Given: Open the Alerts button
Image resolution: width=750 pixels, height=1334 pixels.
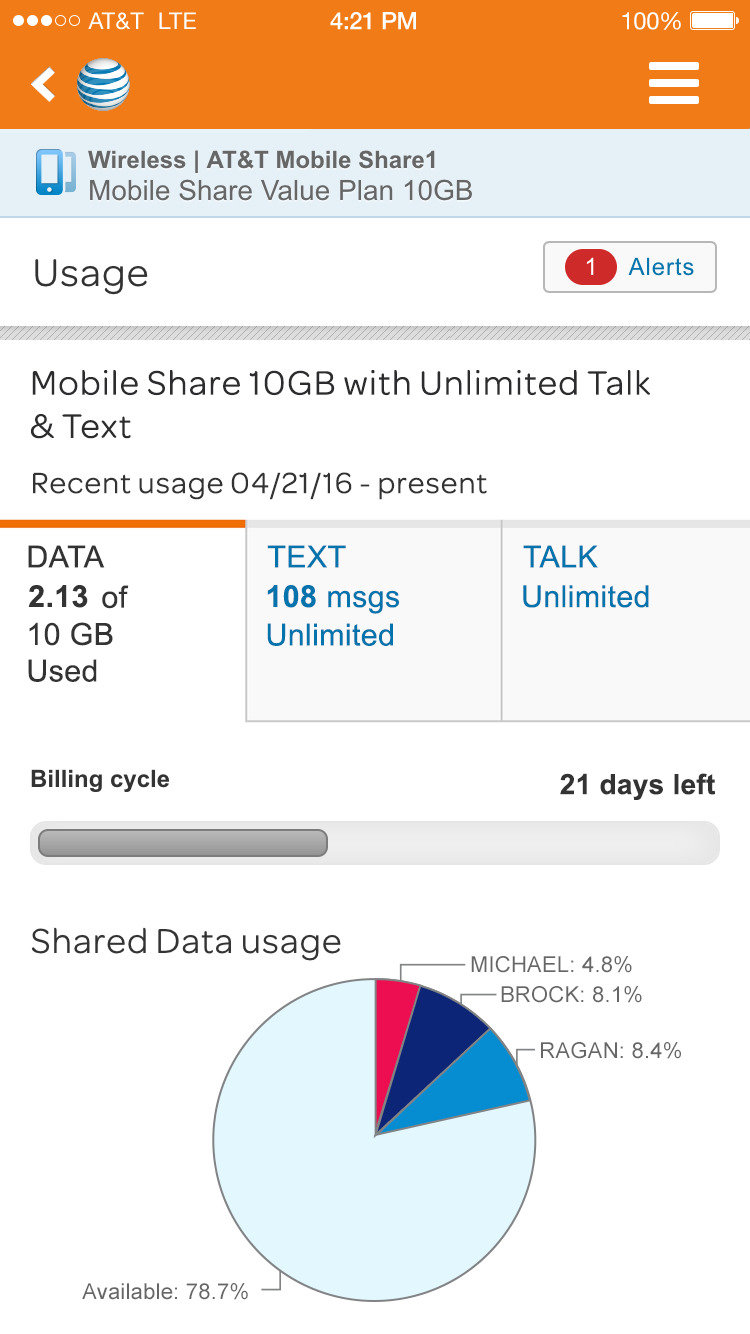Looking at the screenshot, I should click(630, 267).
